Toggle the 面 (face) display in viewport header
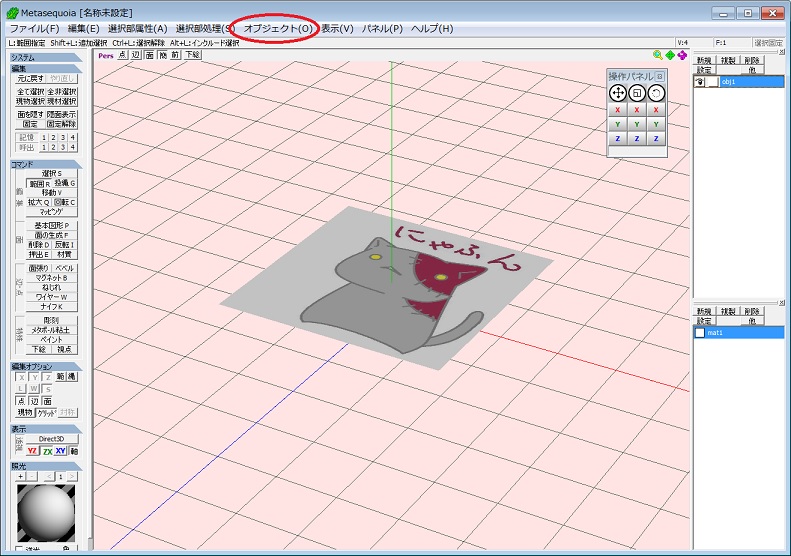This screenshot has height=556, width=791. [x=149, y=56]
